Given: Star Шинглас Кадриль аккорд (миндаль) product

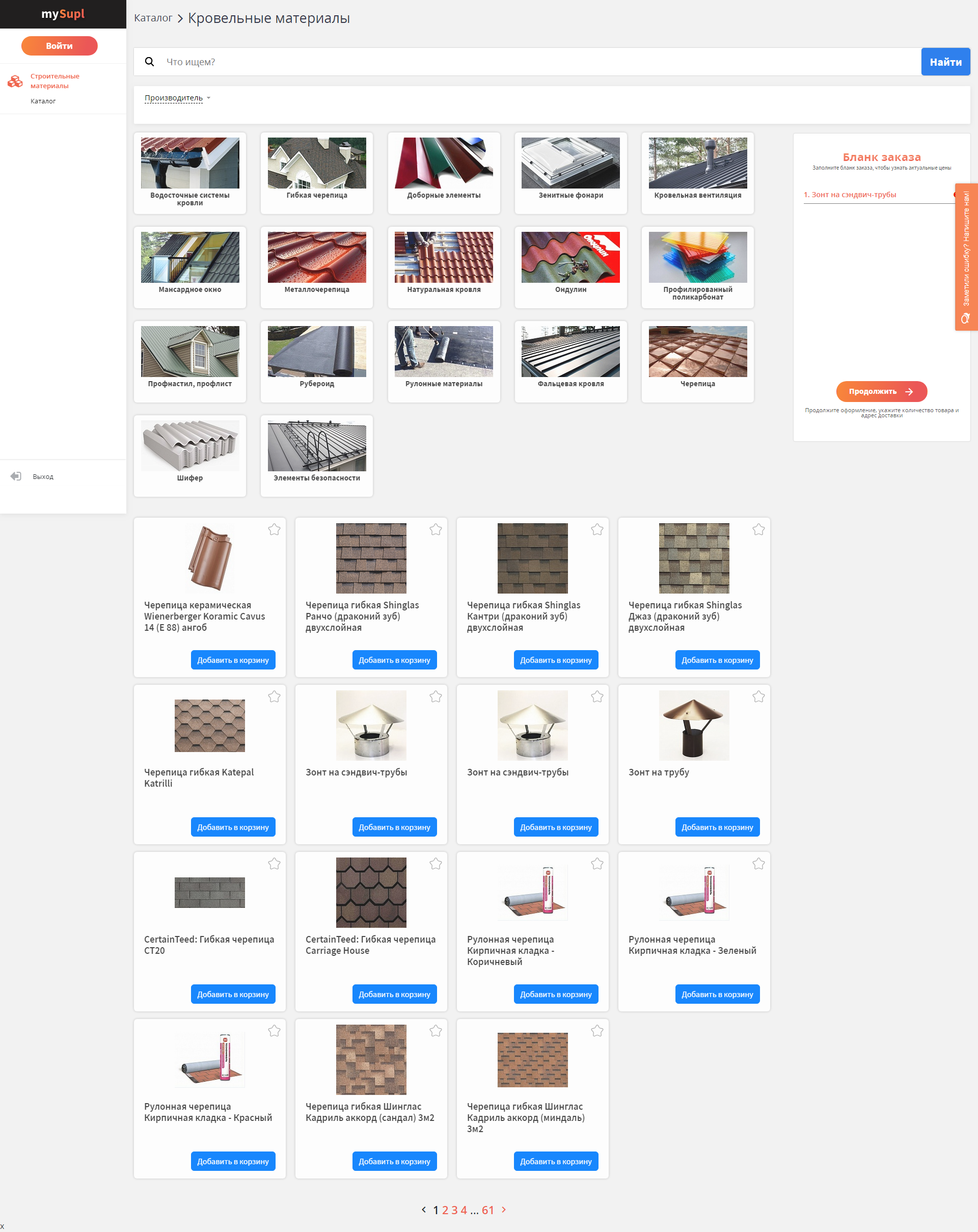Looking at the screenshot, I should click(597, 1031).
